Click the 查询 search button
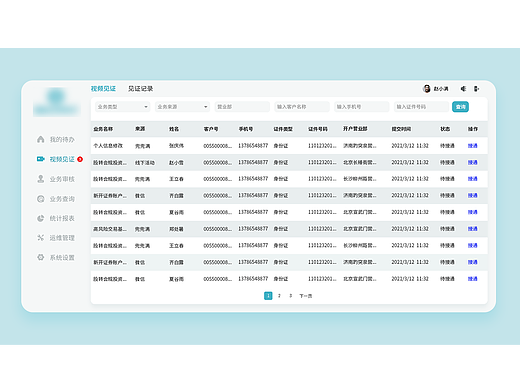 (x=460, y=107)
